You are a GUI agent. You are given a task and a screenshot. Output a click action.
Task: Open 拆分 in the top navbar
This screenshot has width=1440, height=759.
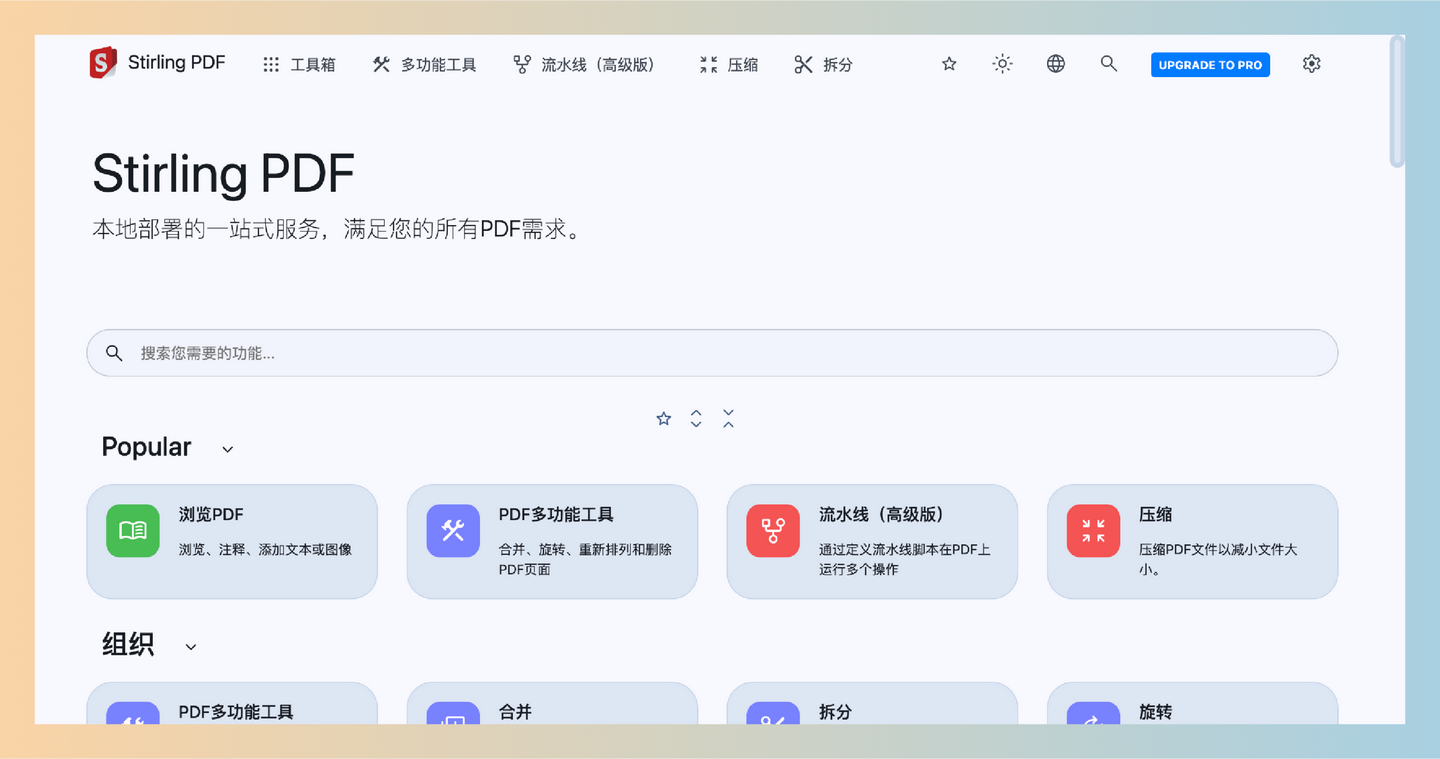click(x=823, y=65)
